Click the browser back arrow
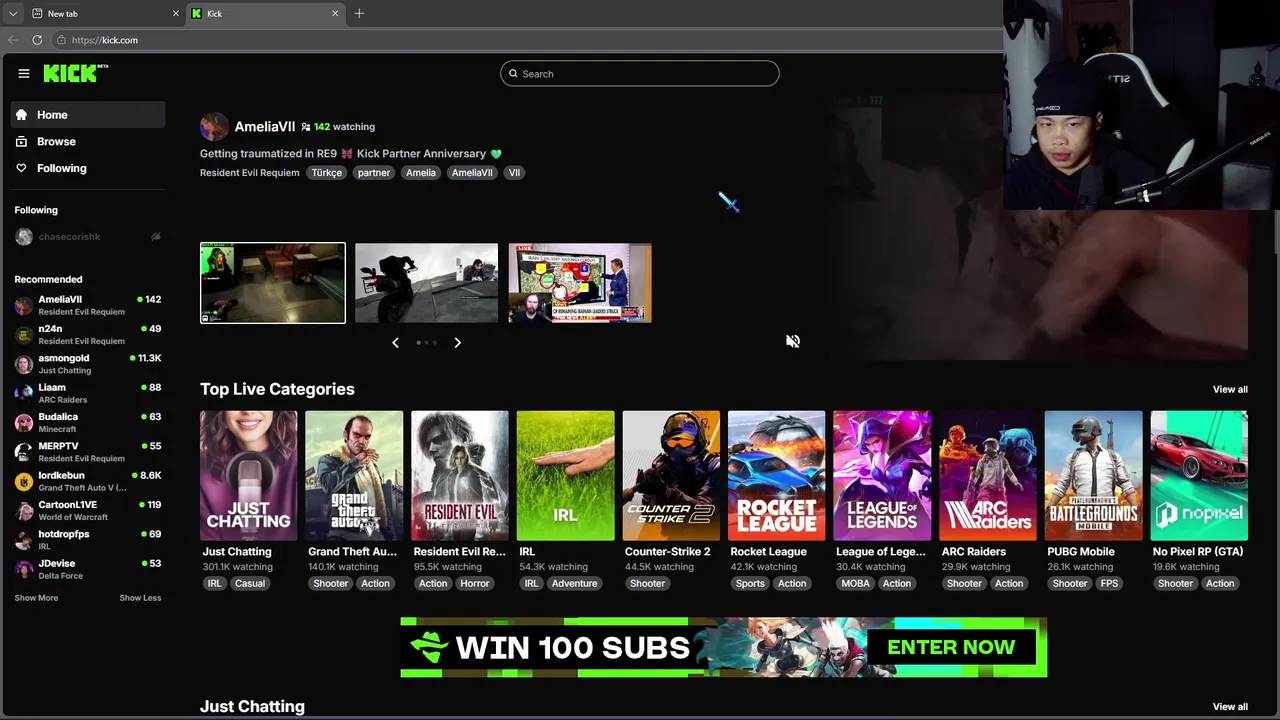The width and height of the screenshot is (1280, 720). [13, 40]
